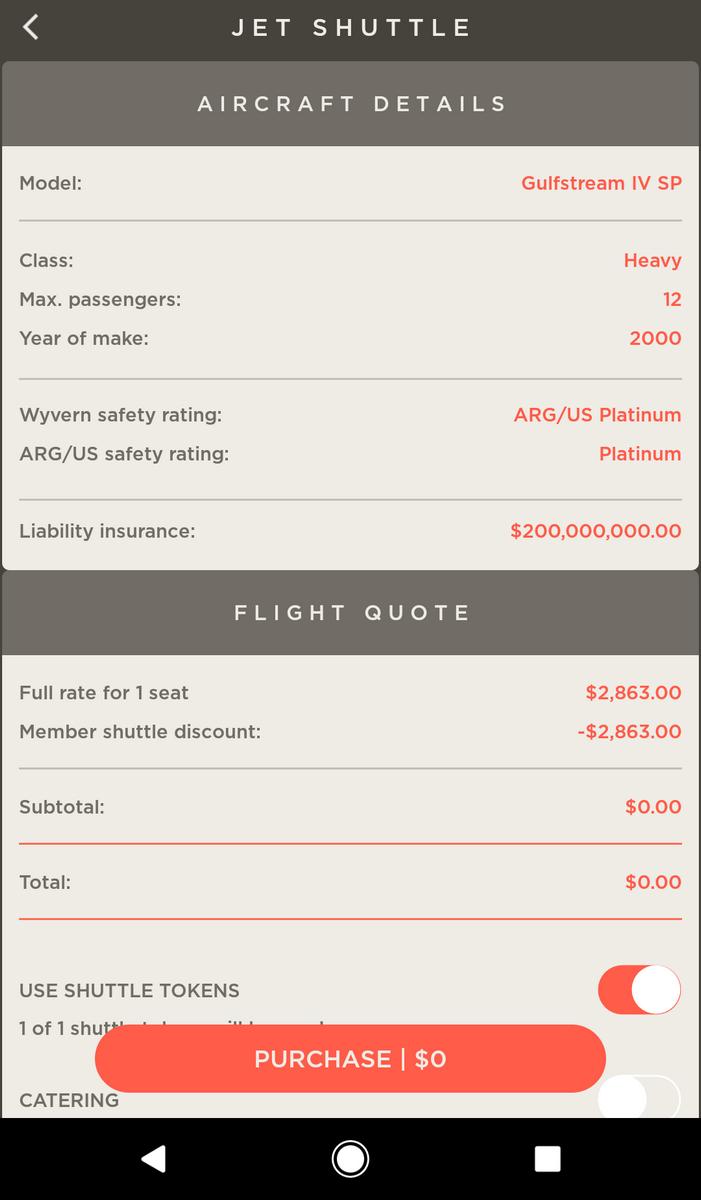This screenshot has width=701, height=1200.
Task: Tap the Total $0.00 amount
Action: pyautogui.click(x=653, y=882)
